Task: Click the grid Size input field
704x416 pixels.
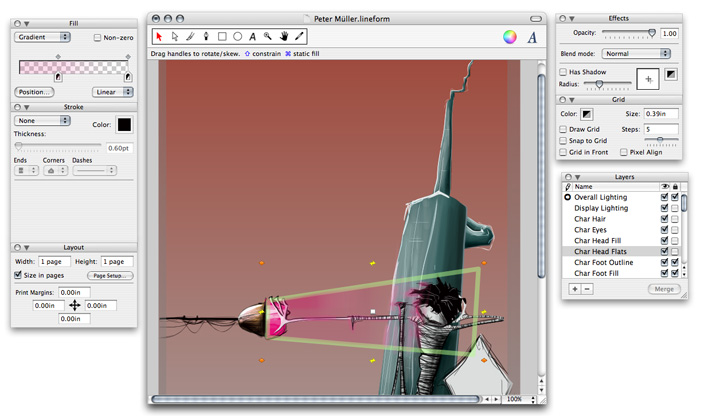Action: point(661,114)
